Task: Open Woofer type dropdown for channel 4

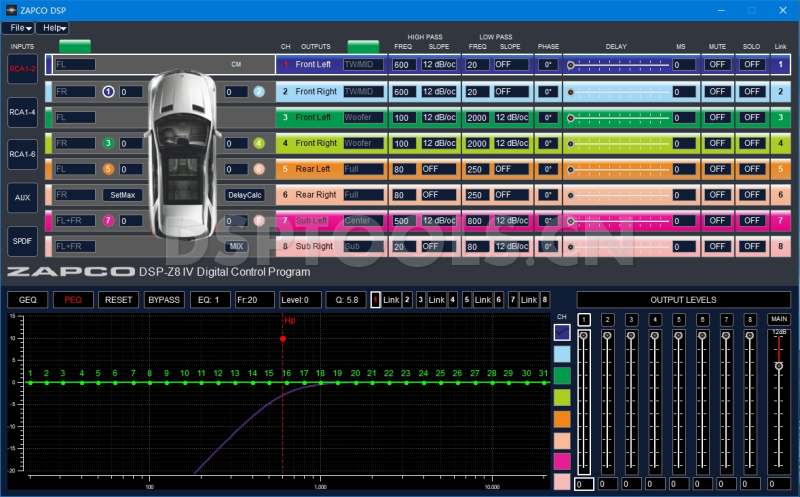Action: [363, 143]
